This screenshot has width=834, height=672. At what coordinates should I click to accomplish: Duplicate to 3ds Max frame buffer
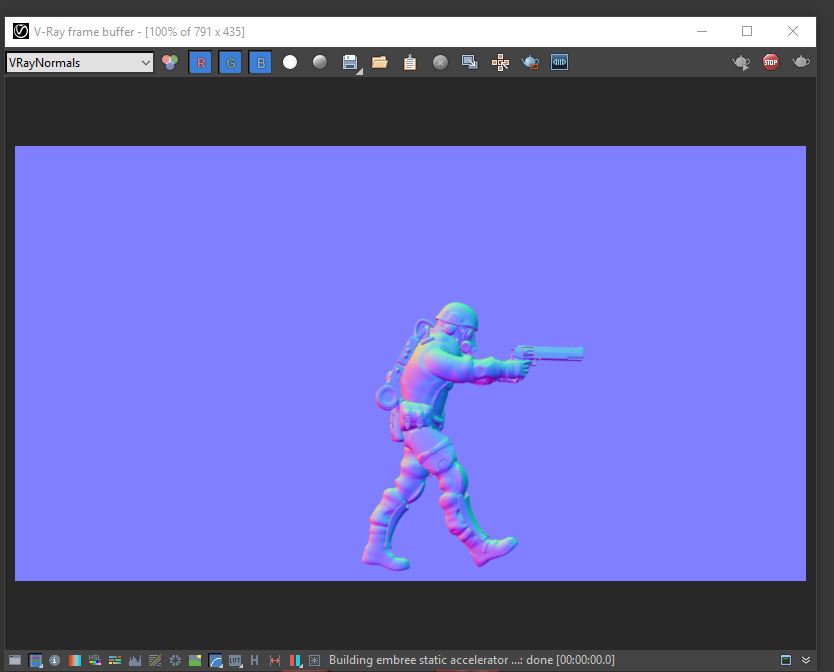470,62
